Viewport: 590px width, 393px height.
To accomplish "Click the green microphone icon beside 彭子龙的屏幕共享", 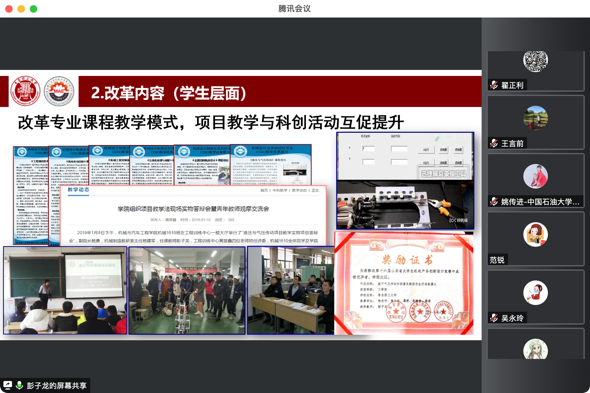I will tap(19, 385).
